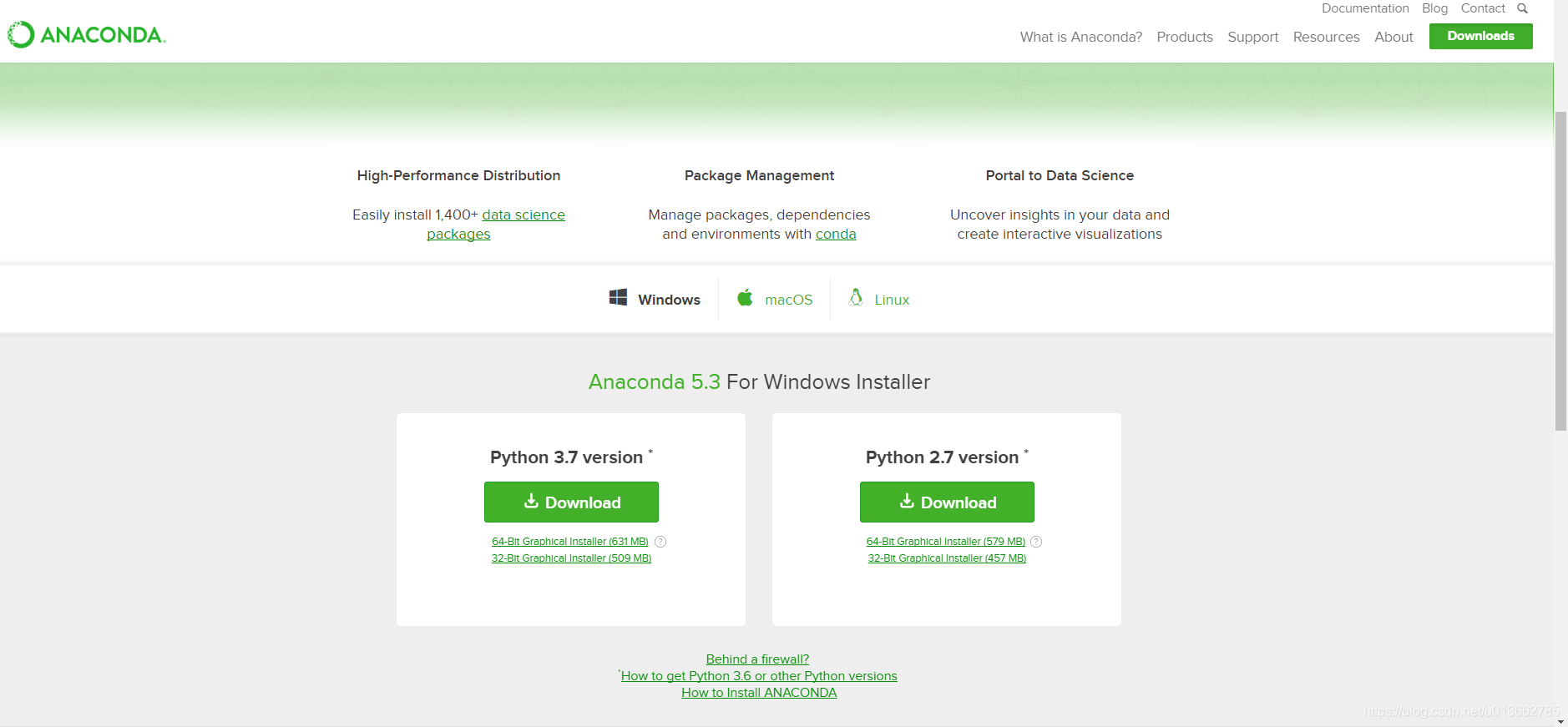Open the Behind a firewall? link
The width and height of the screenshot is (1568, 727).
tap(757, 659)
